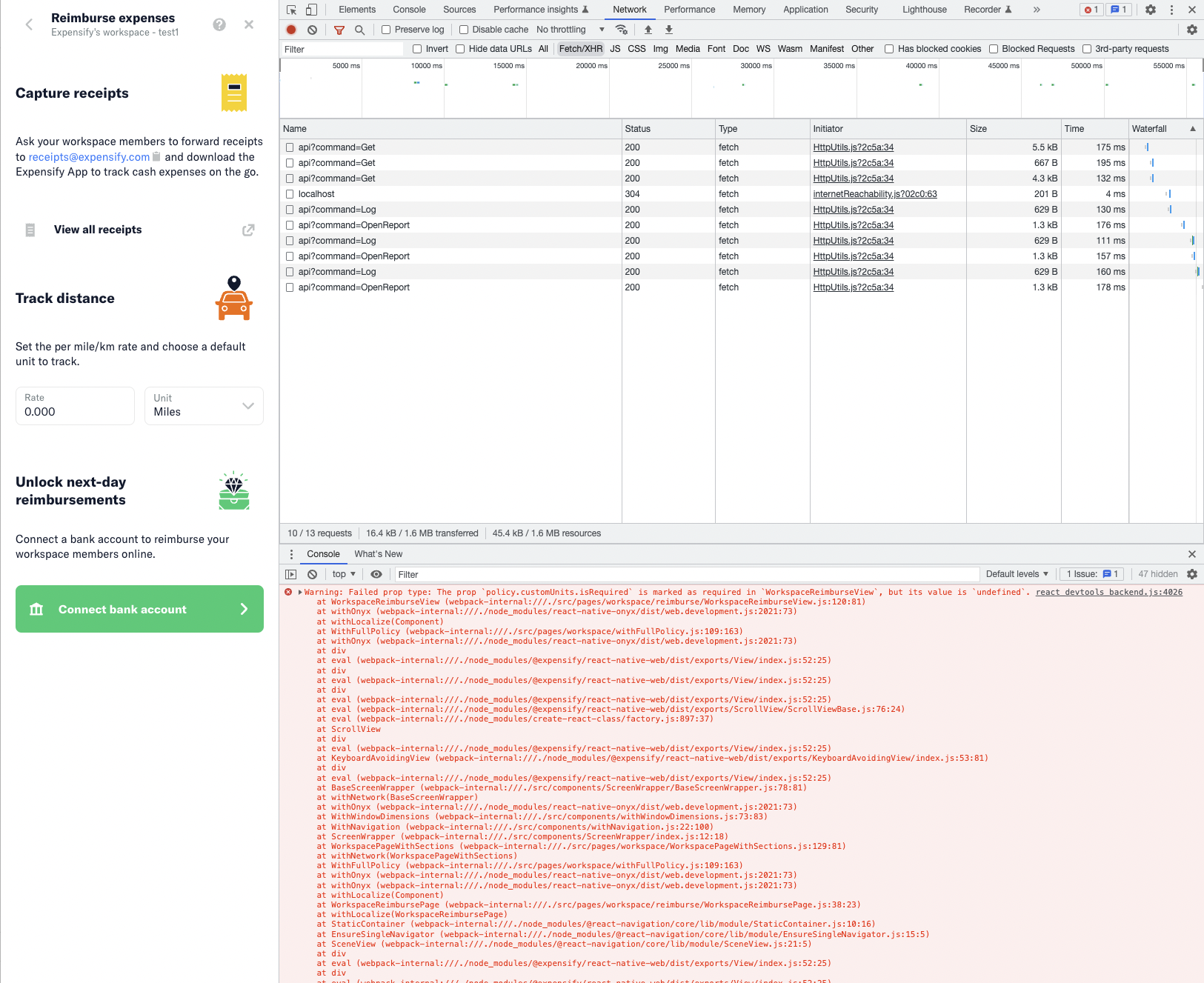
Task: Open network conditions wifi icon
Action: tap(622, 30)
